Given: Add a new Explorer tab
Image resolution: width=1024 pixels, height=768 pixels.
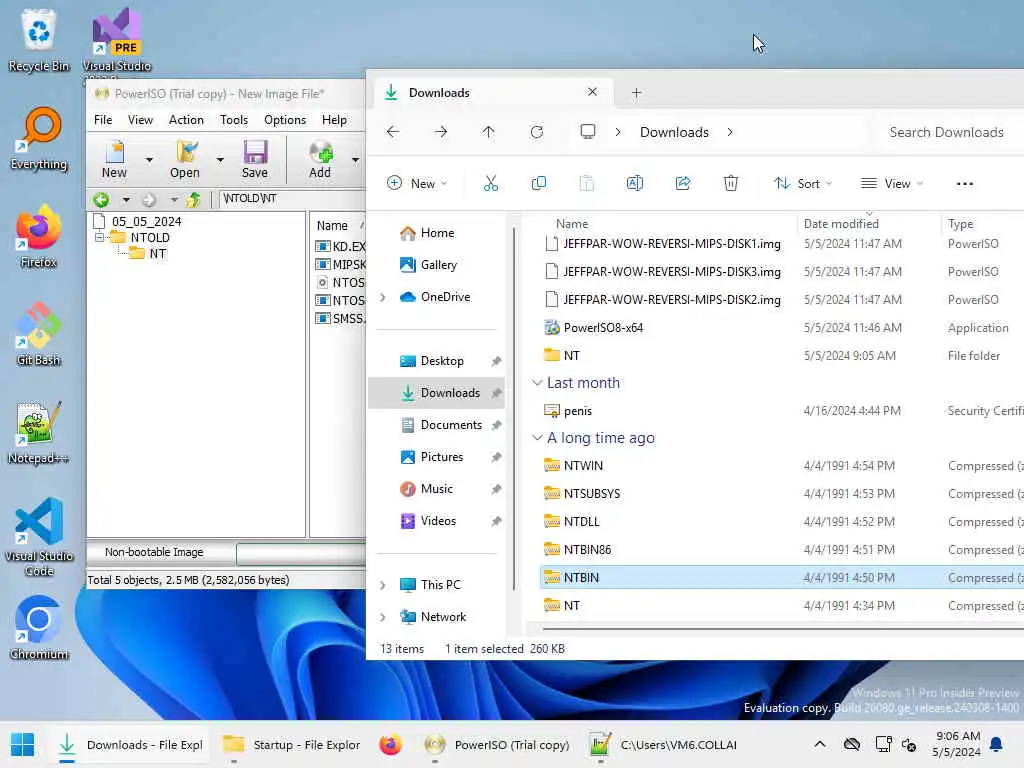Looking at the screenshot, I should 636,93.
